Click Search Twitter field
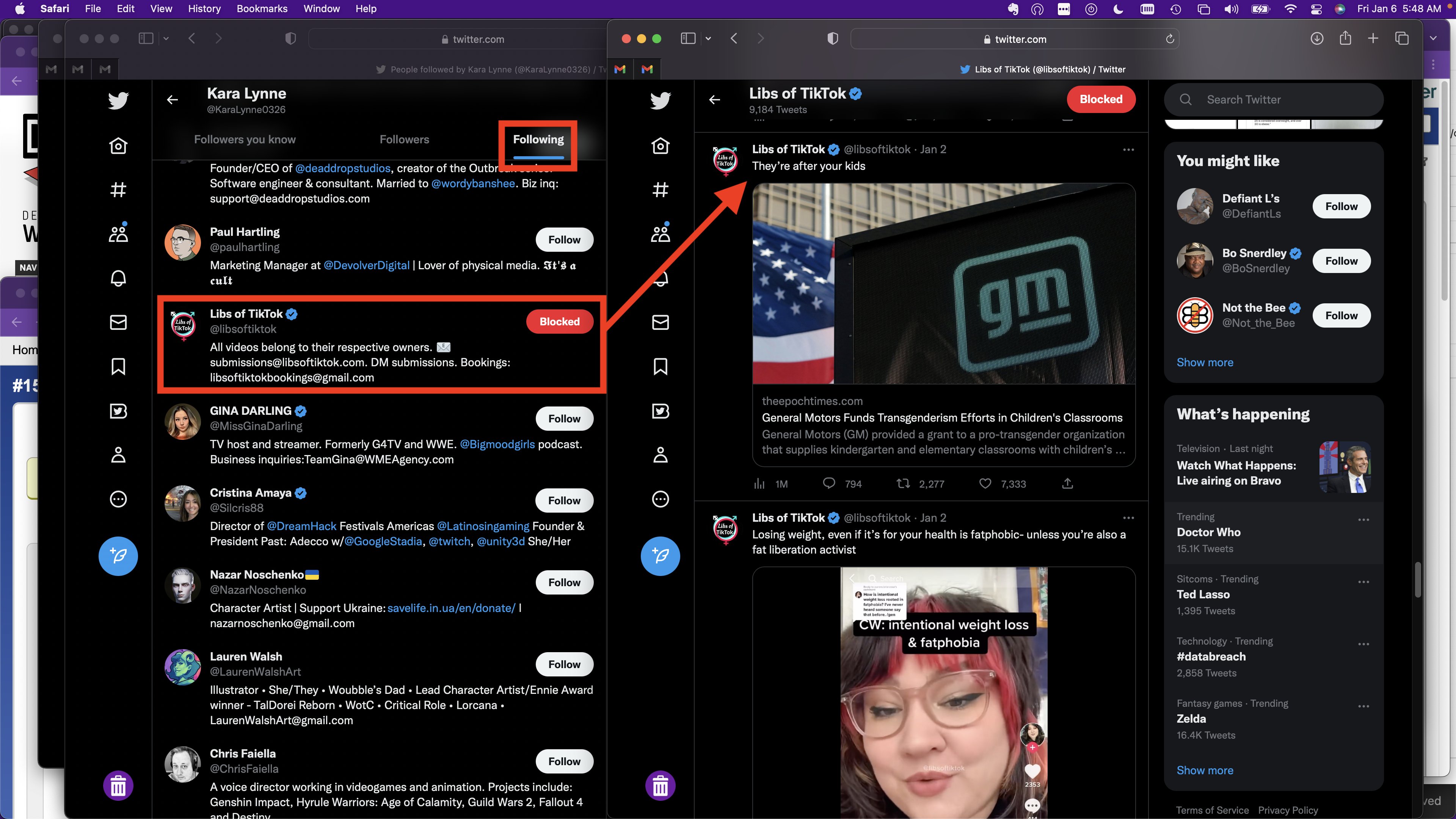1456x819 pixels. [1274, 99]
